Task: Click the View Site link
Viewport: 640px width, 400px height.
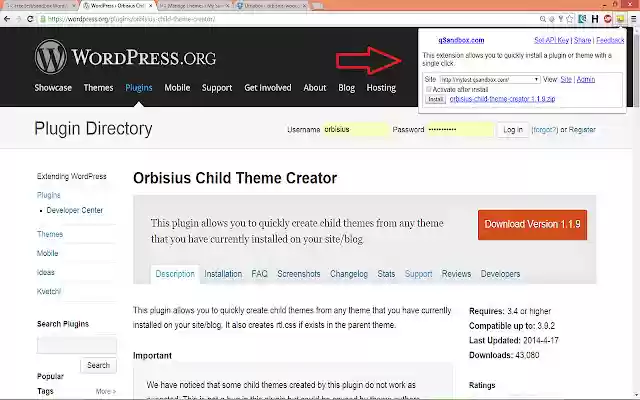Action: [566, 79]
